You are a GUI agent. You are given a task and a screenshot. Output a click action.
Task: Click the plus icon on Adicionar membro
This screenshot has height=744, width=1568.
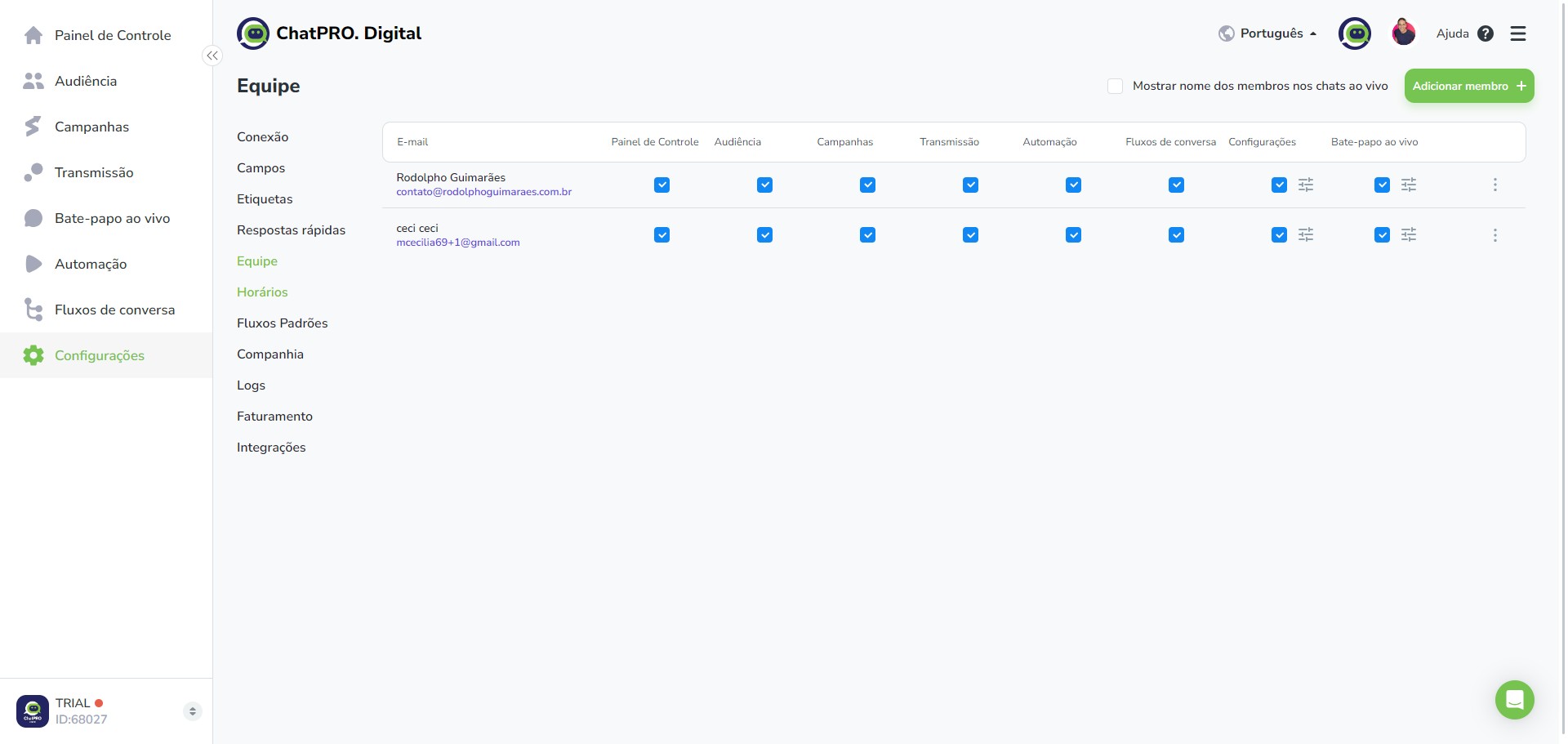pyautogui.click(x=1521, y=86)
